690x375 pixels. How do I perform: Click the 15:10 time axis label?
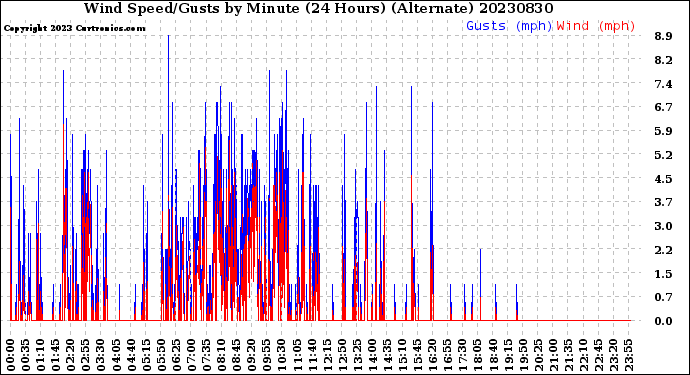click(x=402, y=355)
